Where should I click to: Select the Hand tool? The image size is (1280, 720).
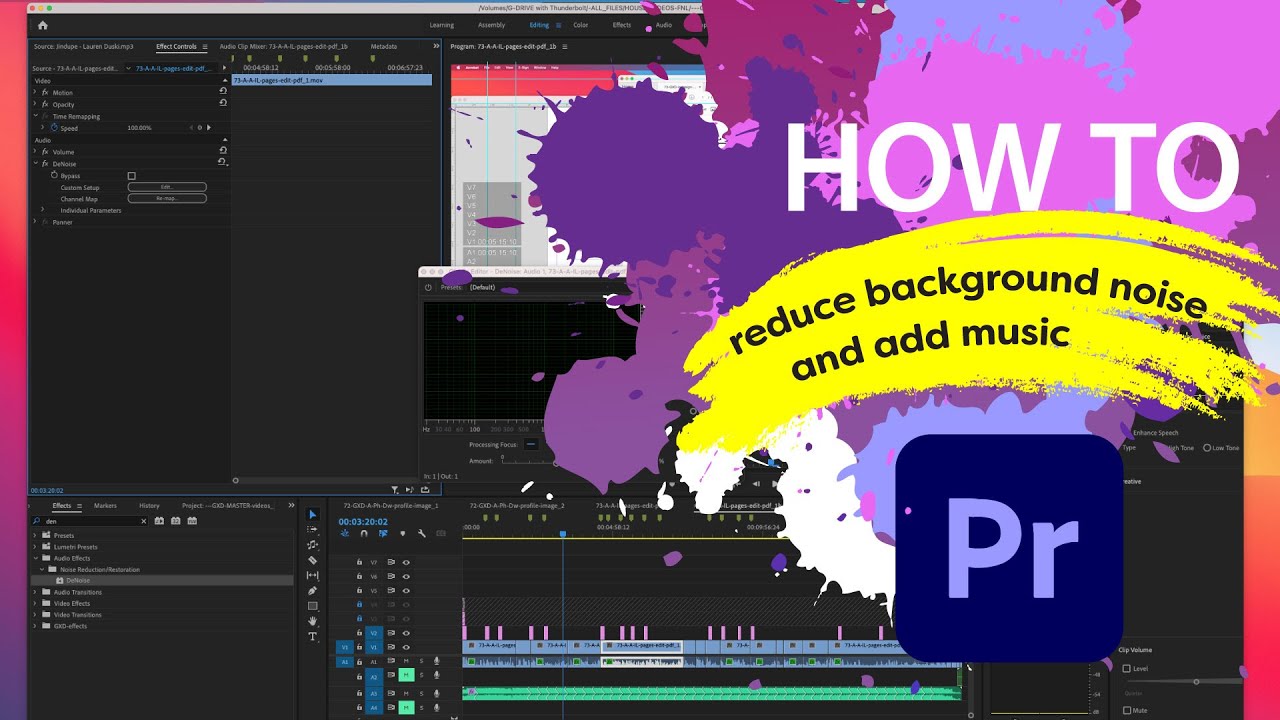pyautogui.click(x=312, y=621)
